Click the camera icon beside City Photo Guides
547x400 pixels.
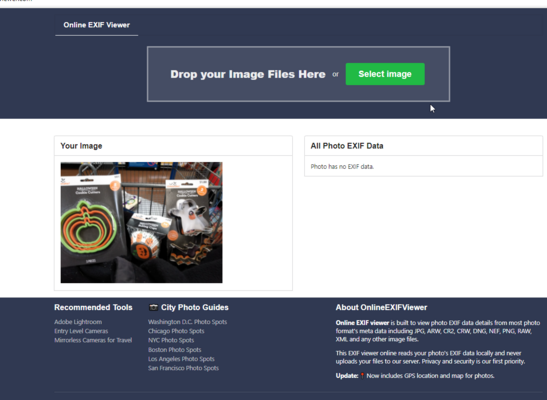[153, 307]
